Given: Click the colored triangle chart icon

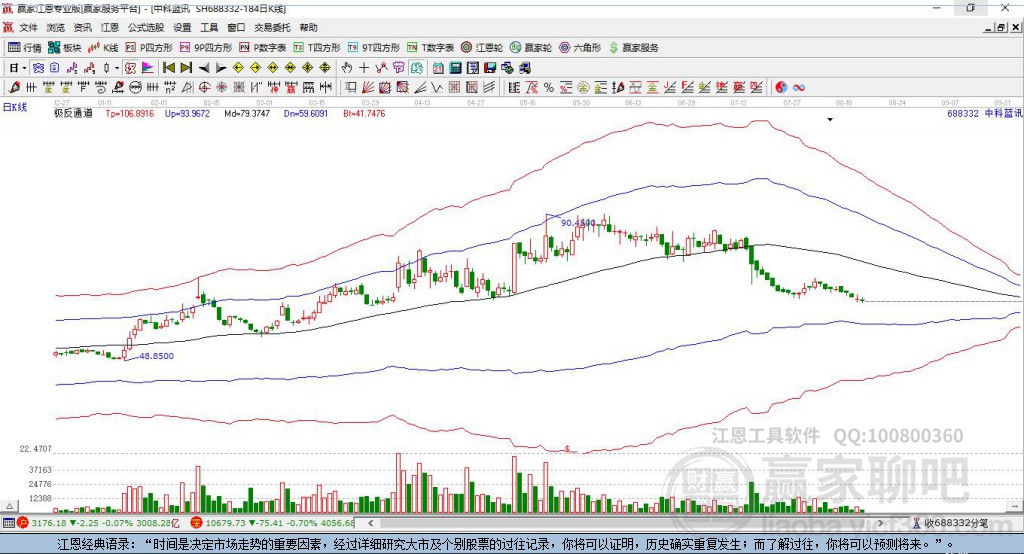Looking at the screenshot, I should click(148, 68).
